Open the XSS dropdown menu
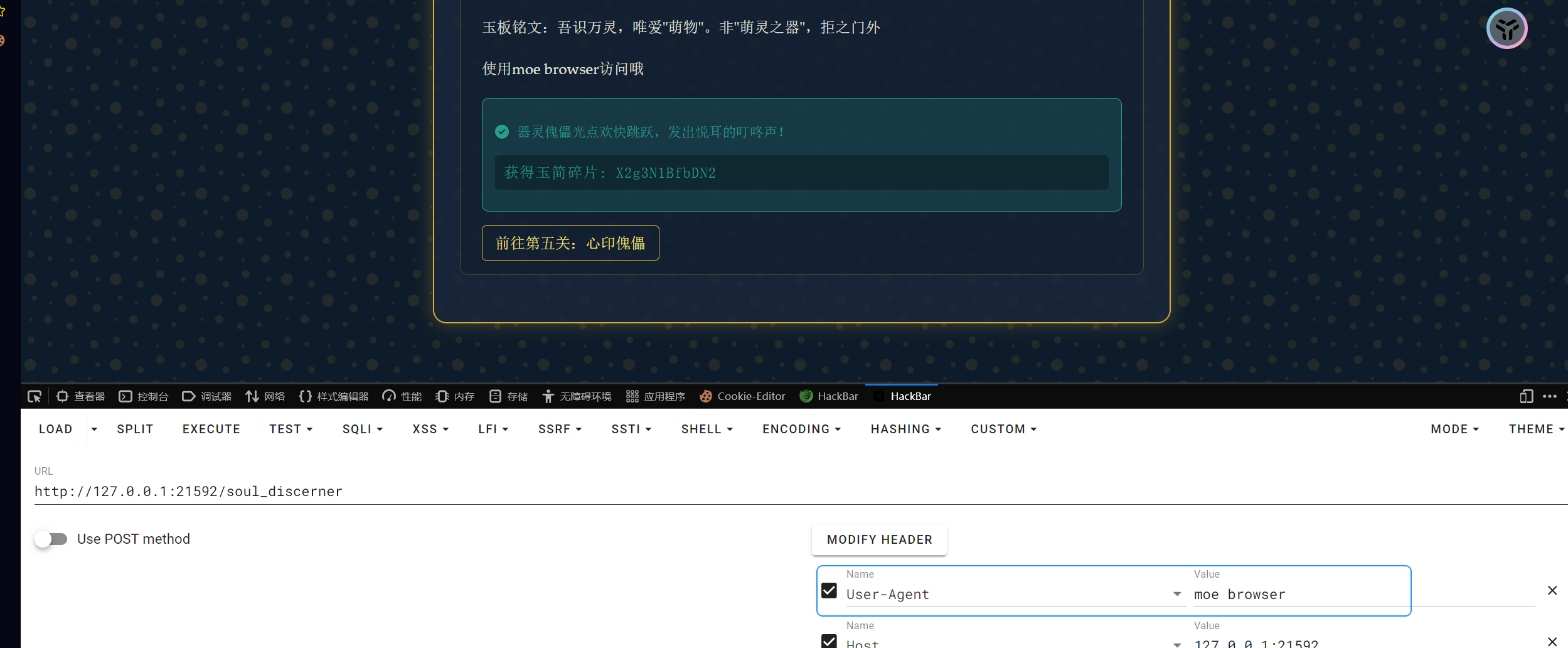The height and width of the screenshot is (648, 1568). point(430,429)
